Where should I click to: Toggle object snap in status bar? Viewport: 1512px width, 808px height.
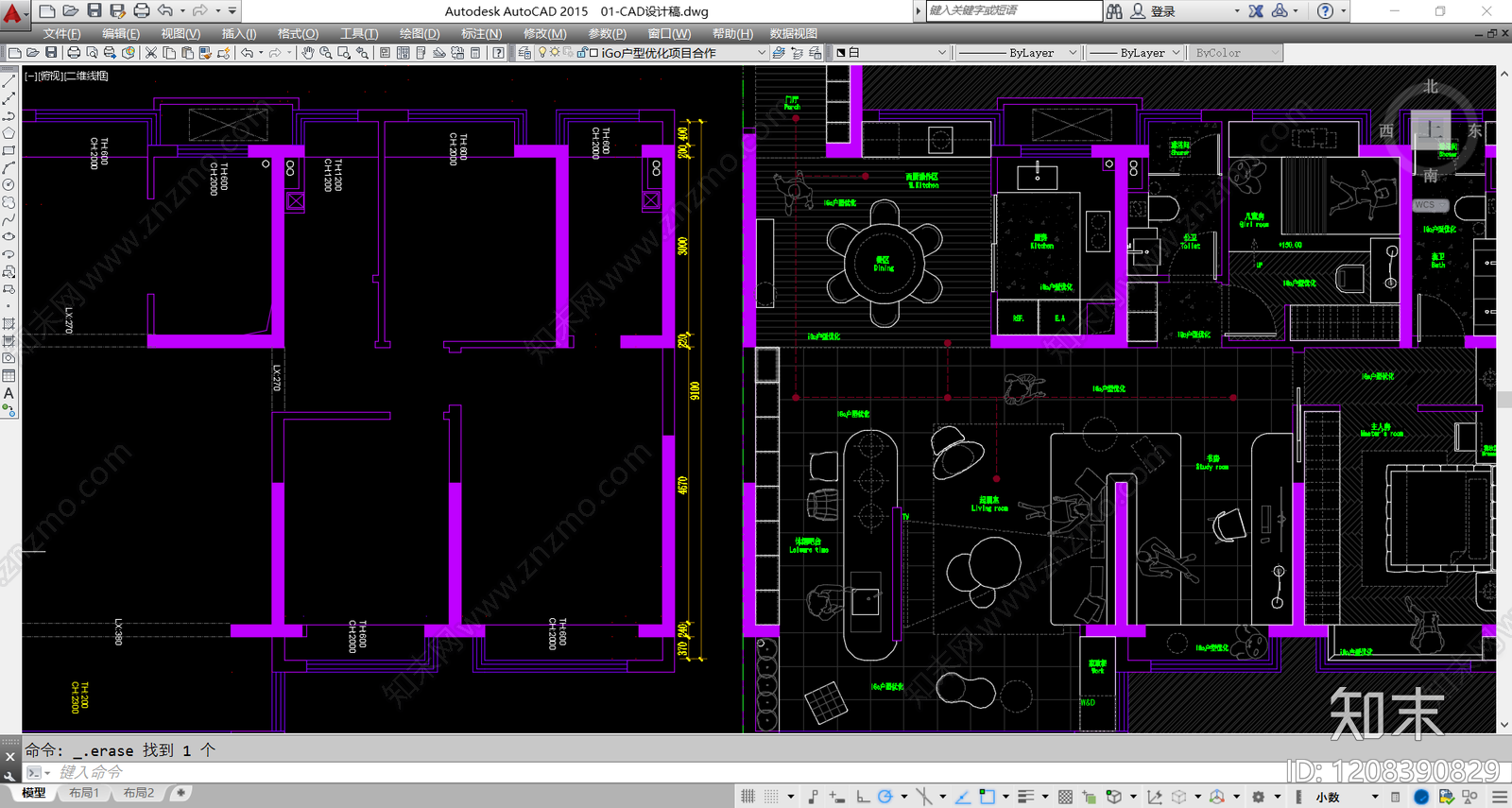[x=988, y=797]
